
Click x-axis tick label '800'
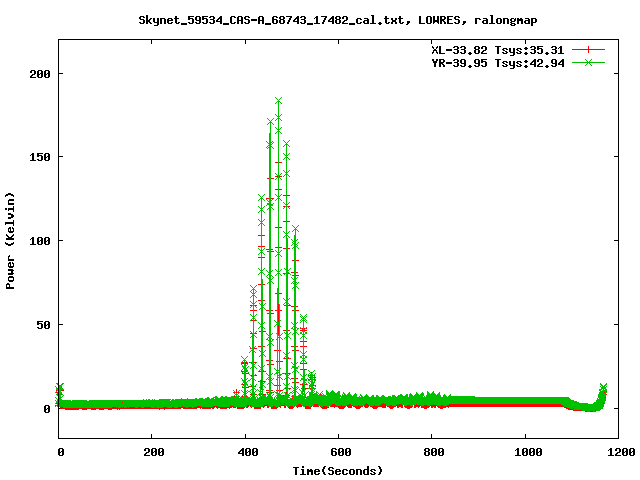pos(433,452)
